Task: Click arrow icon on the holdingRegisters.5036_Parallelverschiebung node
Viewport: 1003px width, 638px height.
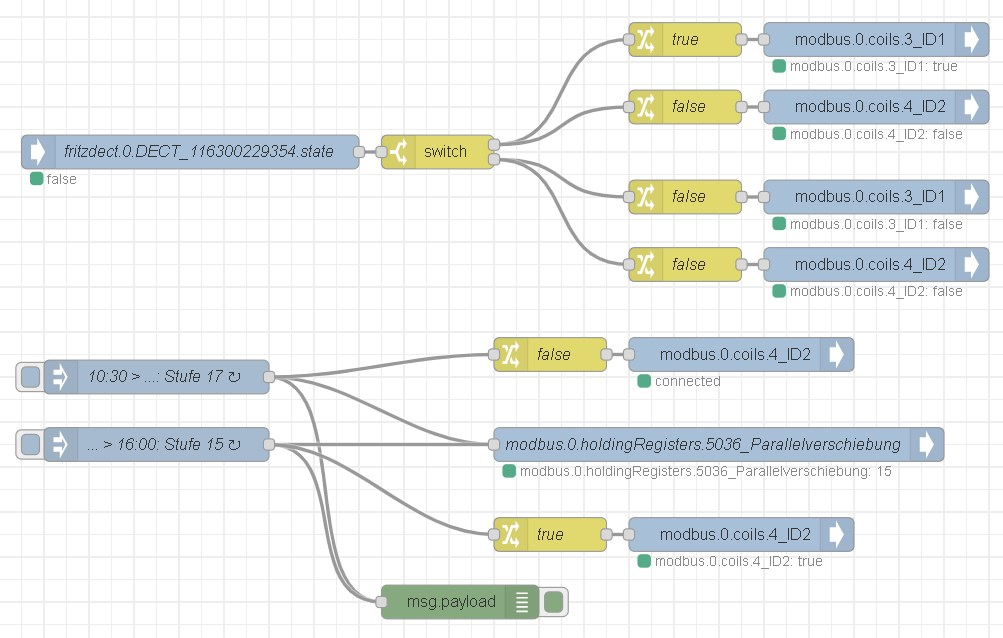Action: pyautogui.click(x=927, y=444)
